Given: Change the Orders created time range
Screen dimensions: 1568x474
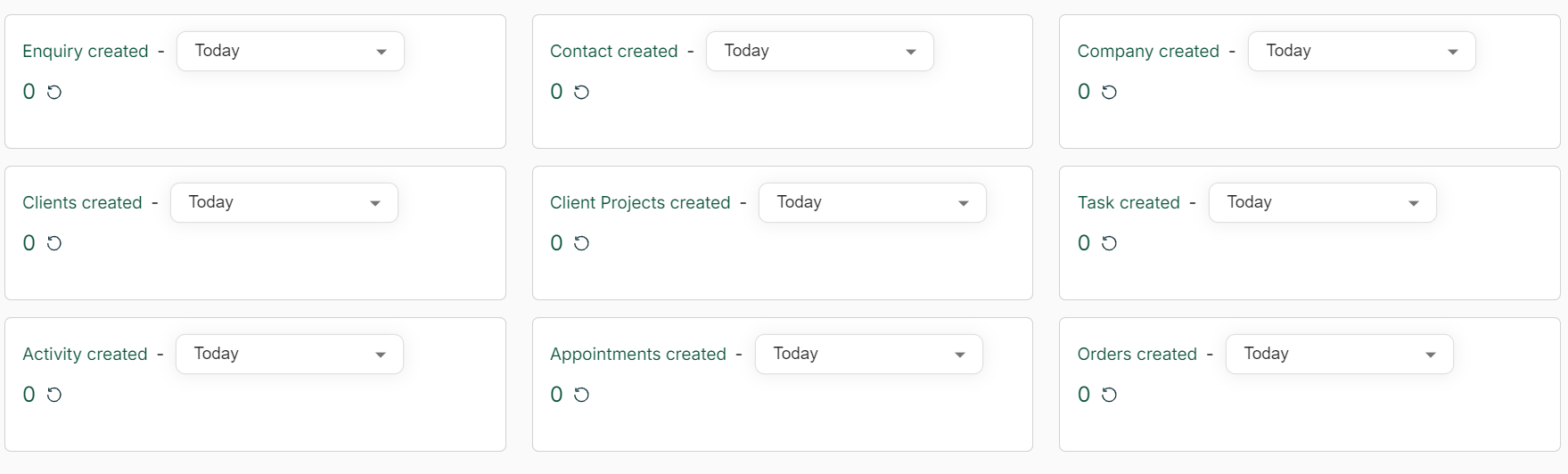Looking at the screenshot, I should coord(1339,355).
